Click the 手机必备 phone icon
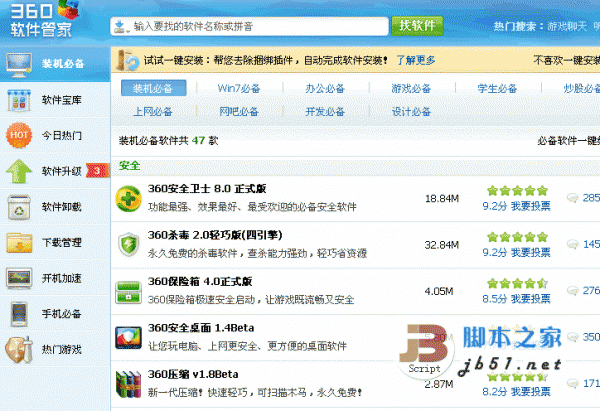The height and width of the screenshot is (411, 600). tap(19, 314)
